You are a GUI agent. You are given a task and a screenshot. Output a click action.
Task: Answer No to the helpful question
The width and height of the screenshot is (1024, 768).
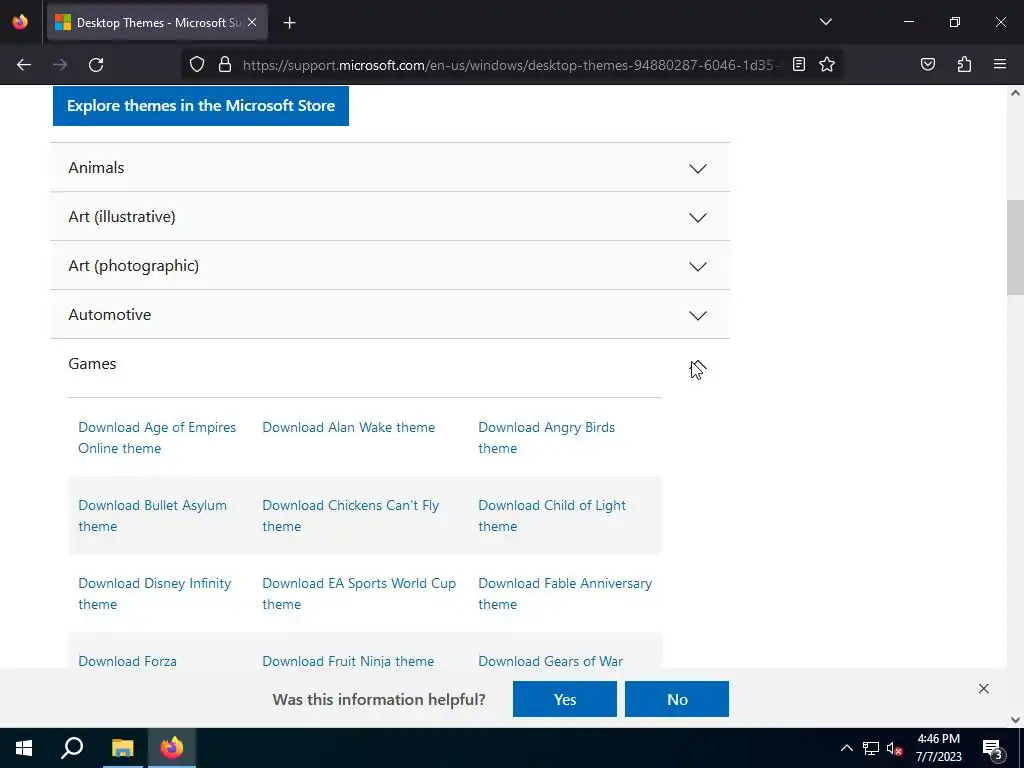click(x=677, y=699)
